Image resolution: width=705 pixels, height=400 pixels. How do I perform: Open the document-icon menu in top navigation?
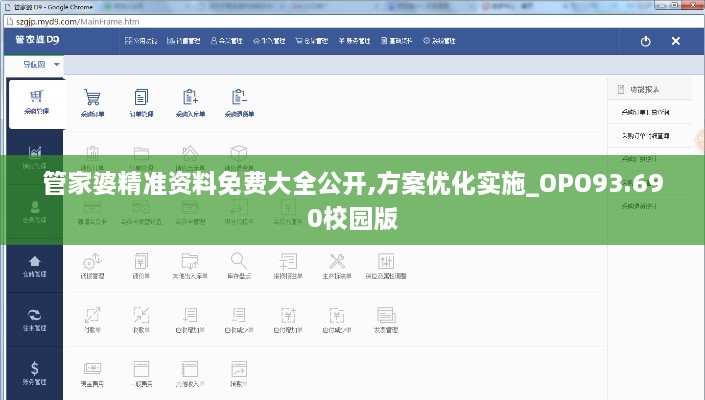click(396, 41)
